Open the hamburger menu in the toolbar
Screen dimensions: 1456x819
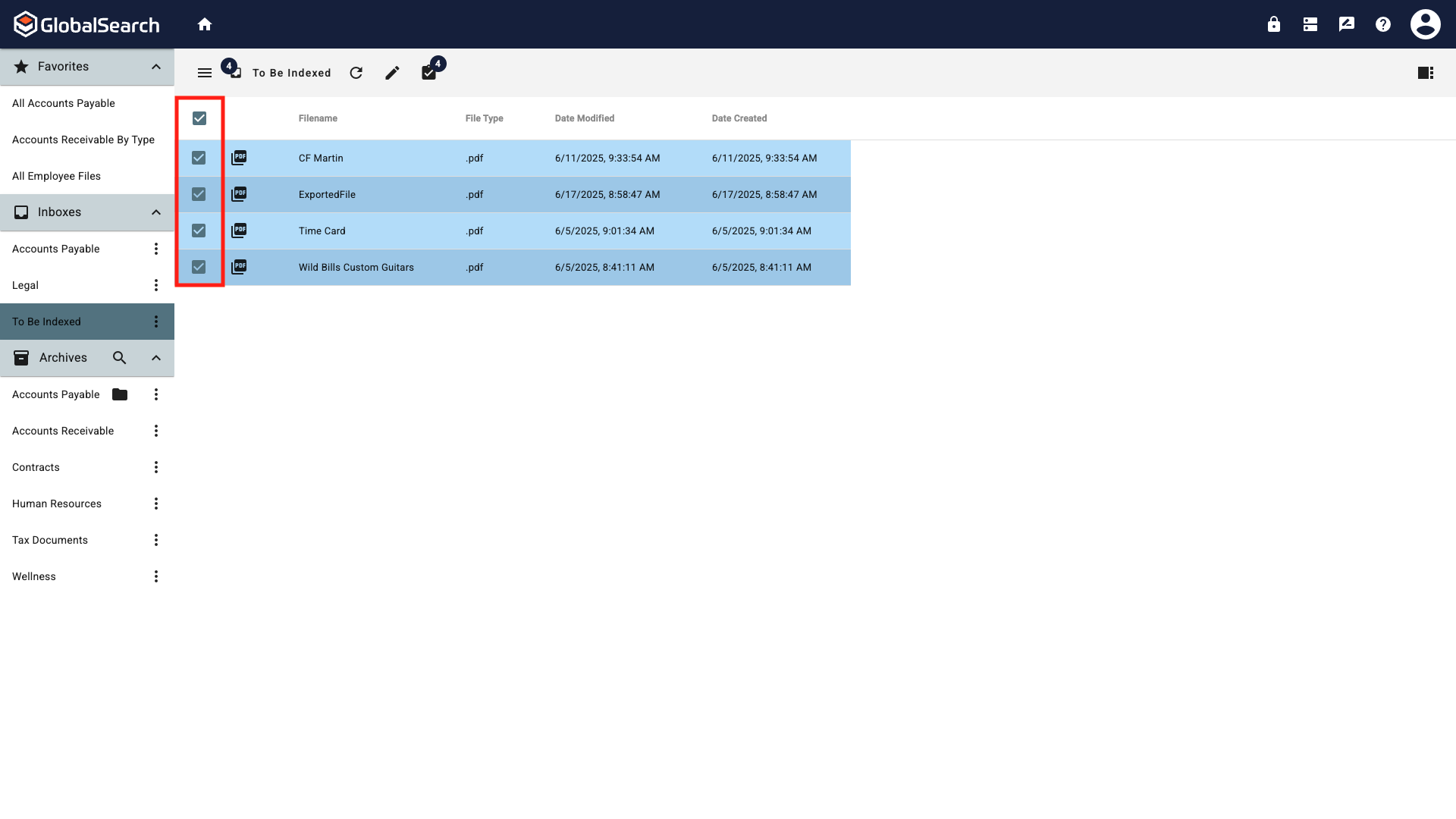tap(204, 73)
